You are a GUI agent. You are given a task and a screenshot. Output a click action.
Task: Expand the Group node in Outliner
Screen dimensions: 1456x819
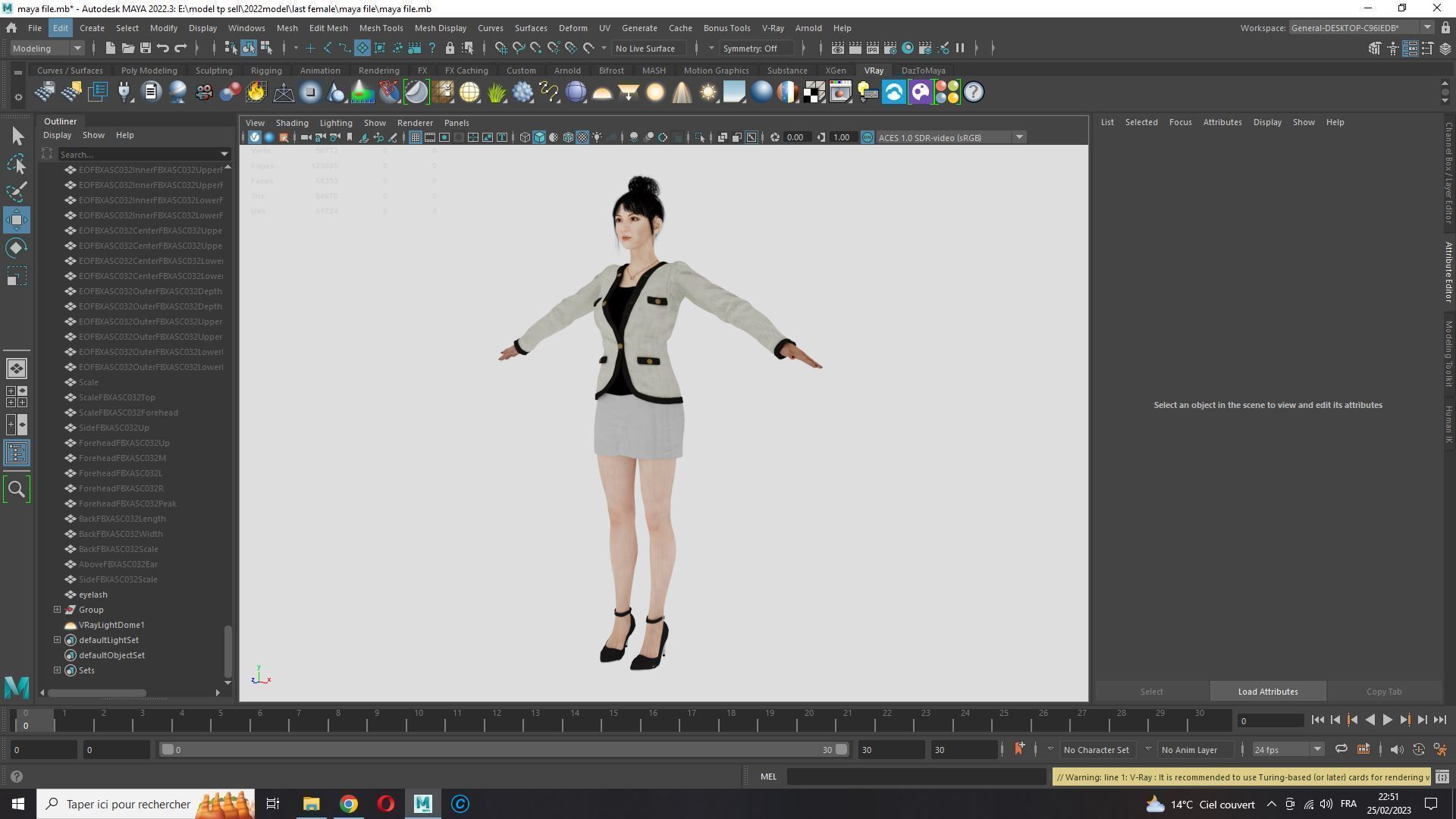pyautogui.click(x=57, y=610)
